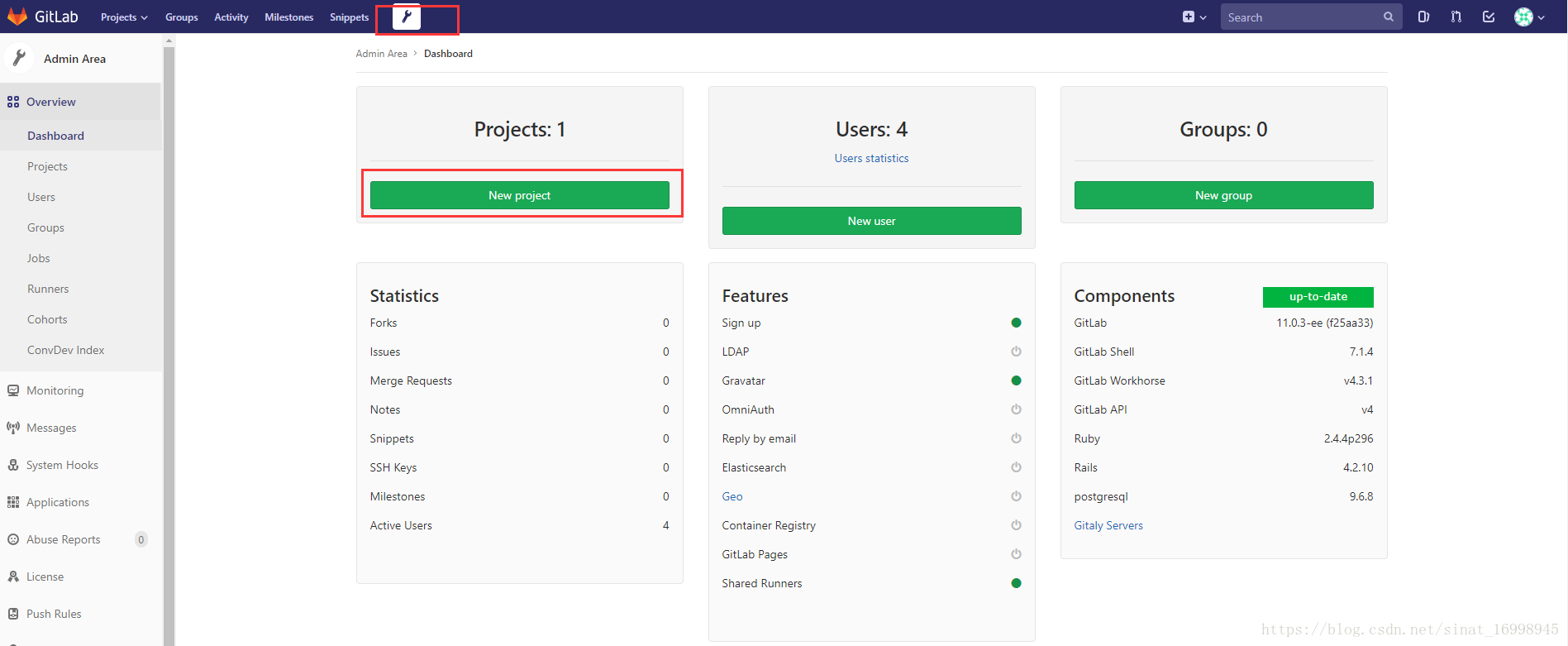
Task: Click the Applications grid icon
Action: (x=13, y=502)
